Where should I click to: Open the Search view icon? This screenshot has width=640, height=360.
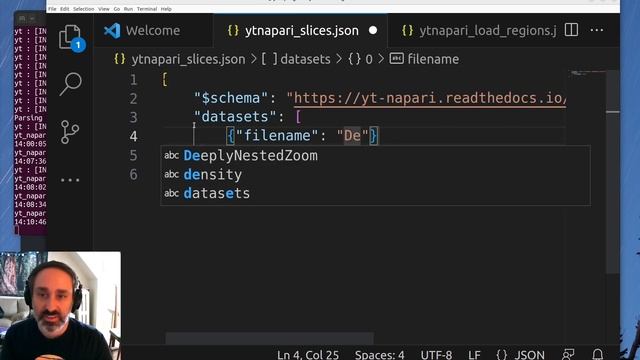70,84
